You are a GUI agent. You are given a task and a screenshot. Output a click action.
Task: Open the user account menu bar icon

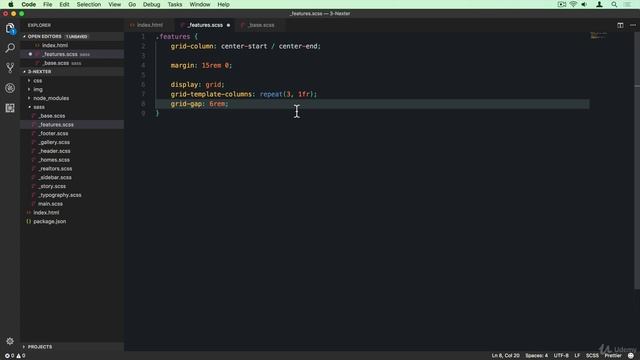(599, 4)
